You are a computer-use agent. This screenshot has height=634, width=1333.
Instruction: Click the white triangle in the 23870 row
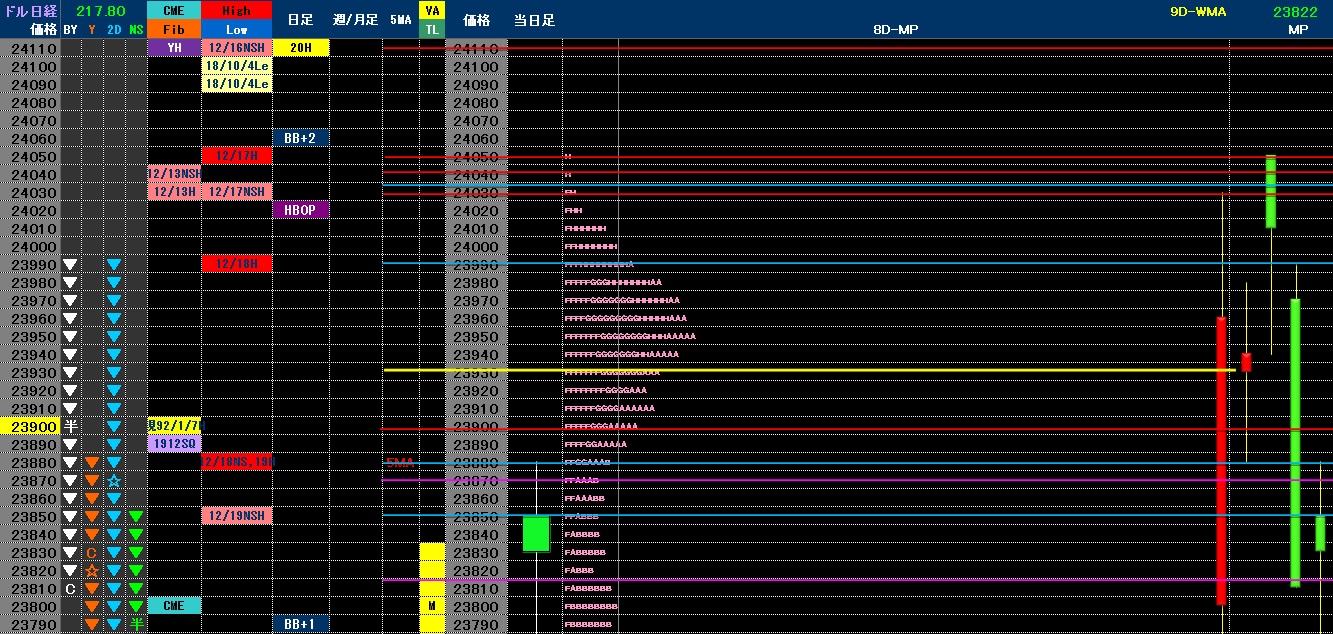pyautogui.click(x=70, y=481)
